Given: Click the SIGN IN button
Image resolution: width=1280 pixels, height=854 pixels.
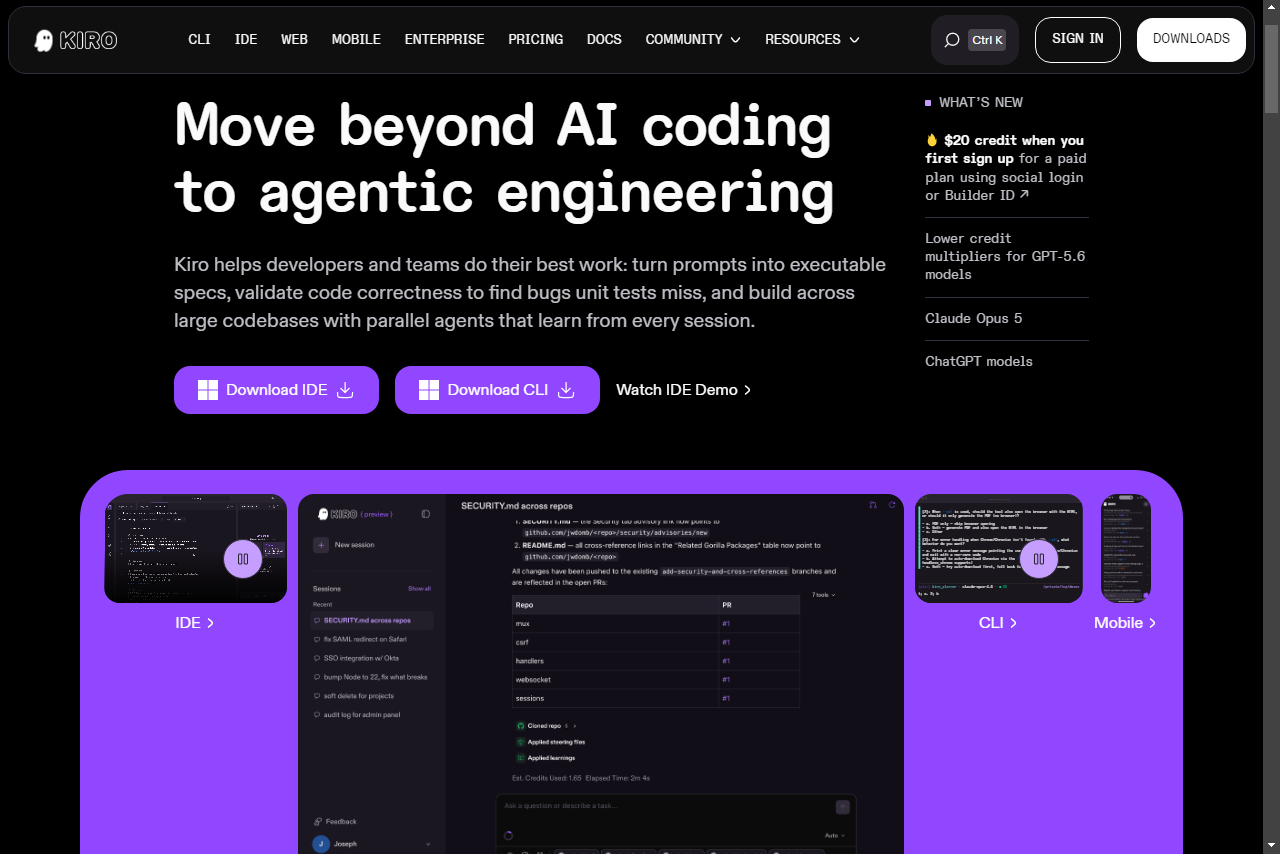Looking at the screenshot, I should click(x=1078, y=40).
